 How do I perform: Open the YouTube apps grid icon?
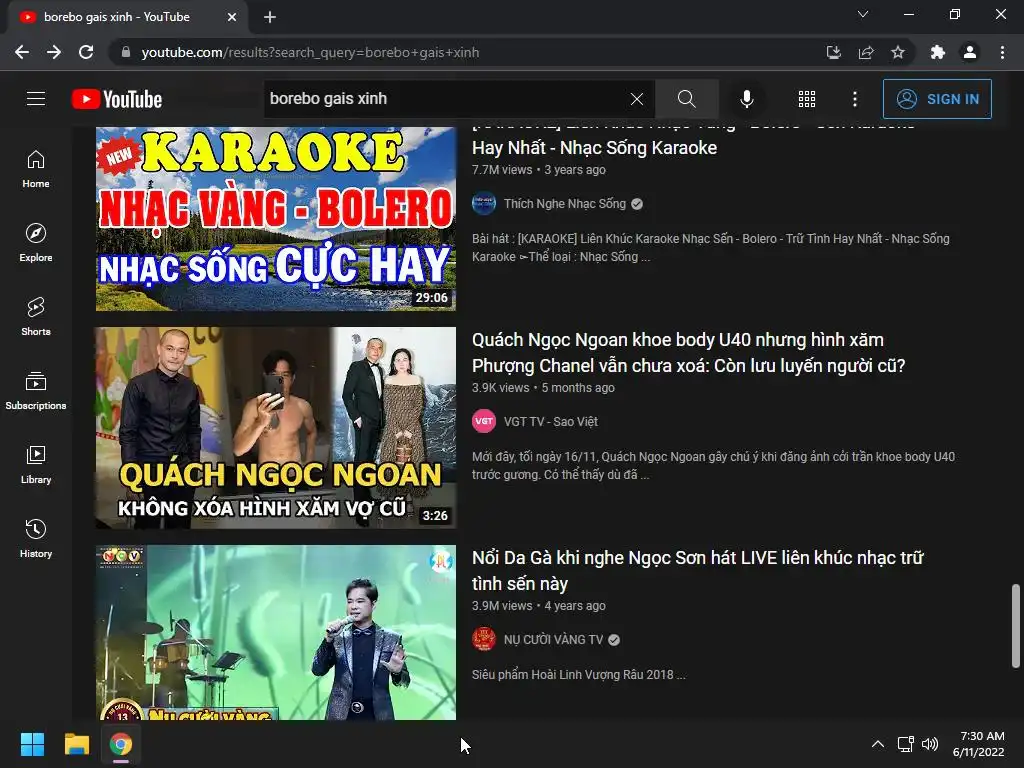[x=807, y=99]
